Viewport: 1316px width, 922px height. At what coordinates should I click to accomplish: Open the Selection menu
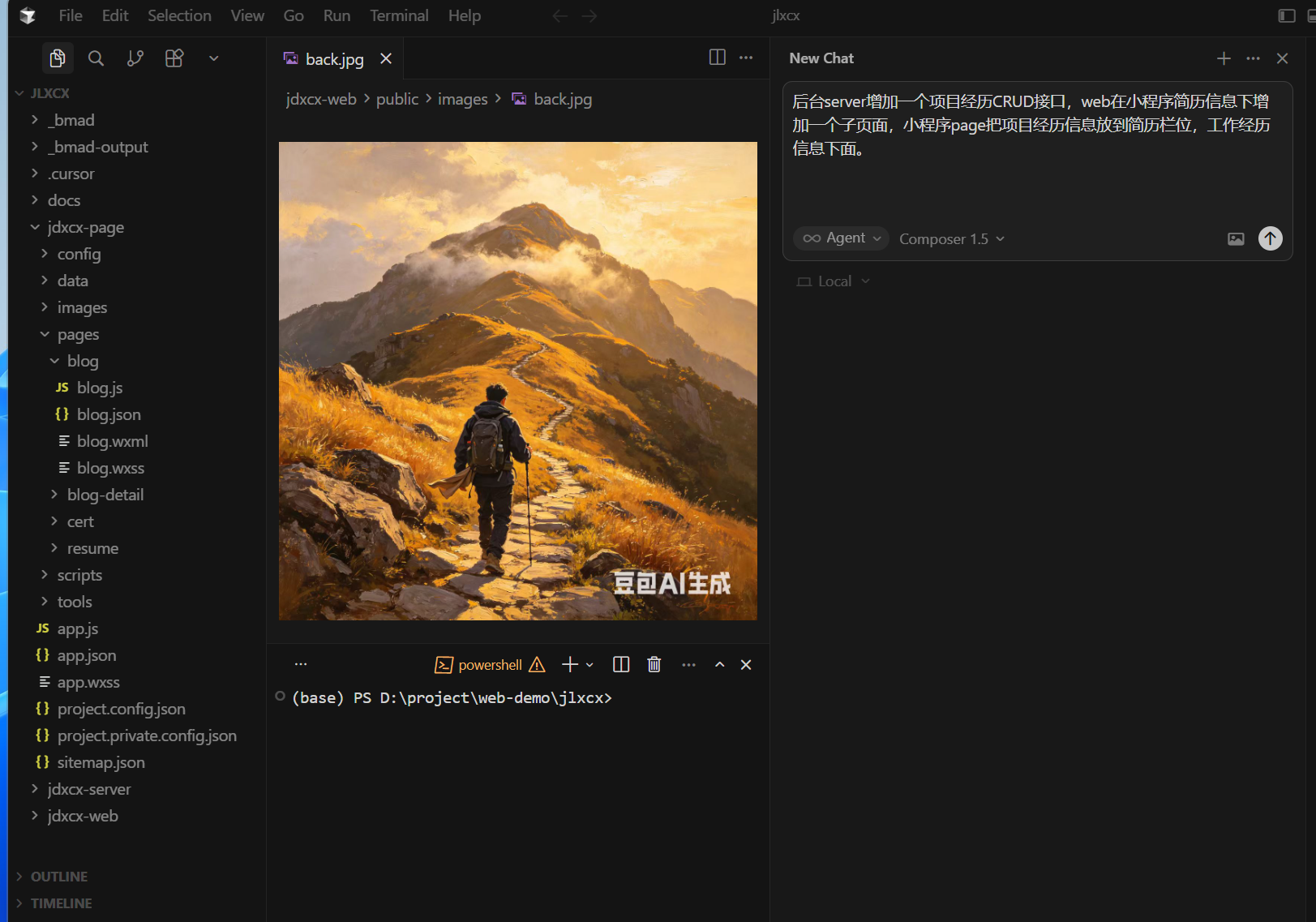point(179,15)
